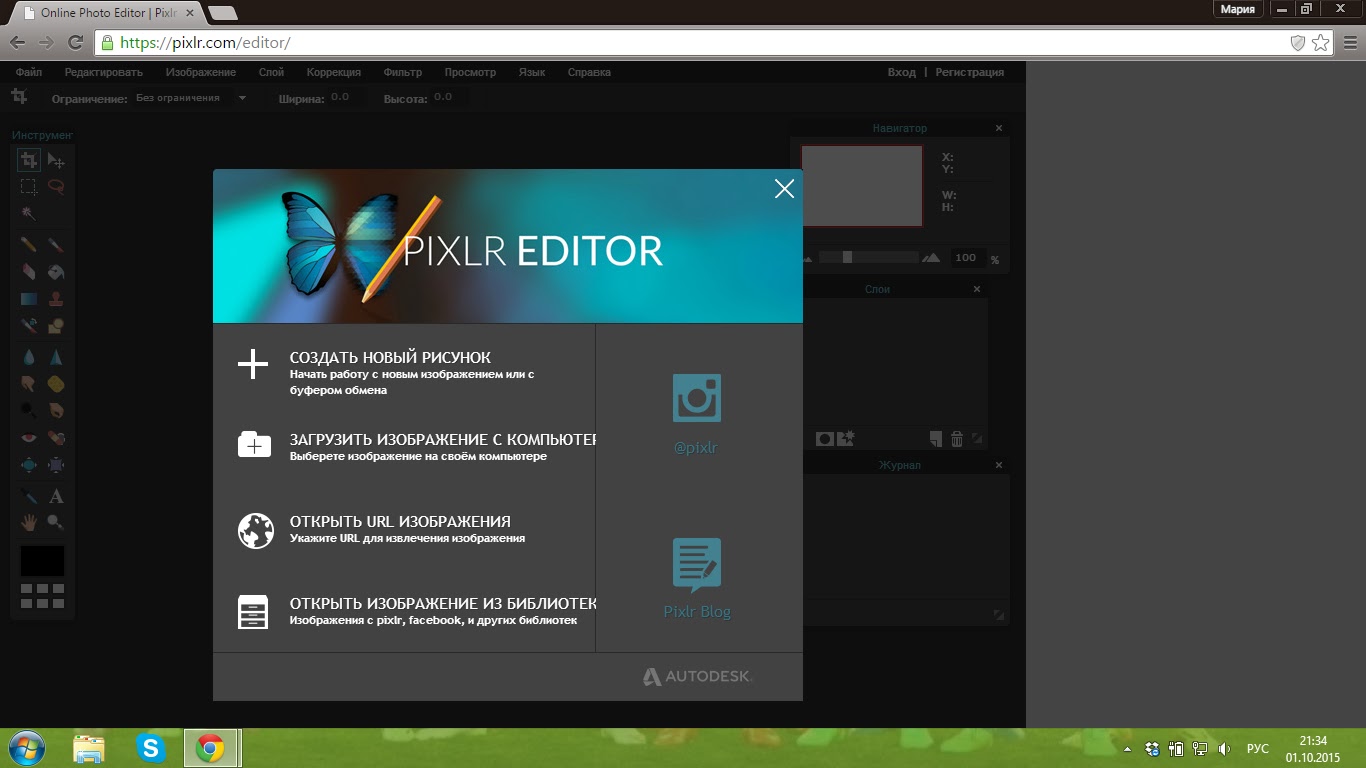Open layer styles in Слои panel
This screenshot has width=1366, height=768.
(x=846, y=438)
